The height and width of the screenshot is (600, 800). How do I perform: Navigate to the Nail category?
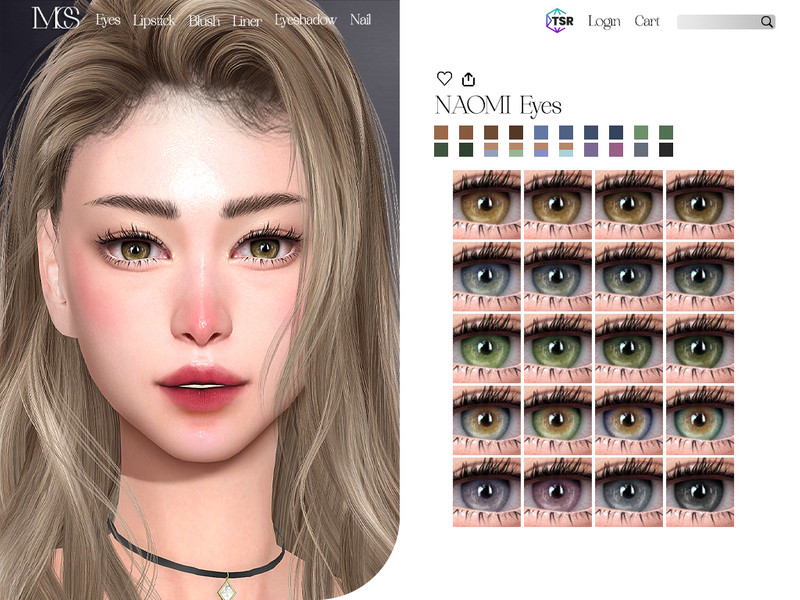click(x=360, y=20)
